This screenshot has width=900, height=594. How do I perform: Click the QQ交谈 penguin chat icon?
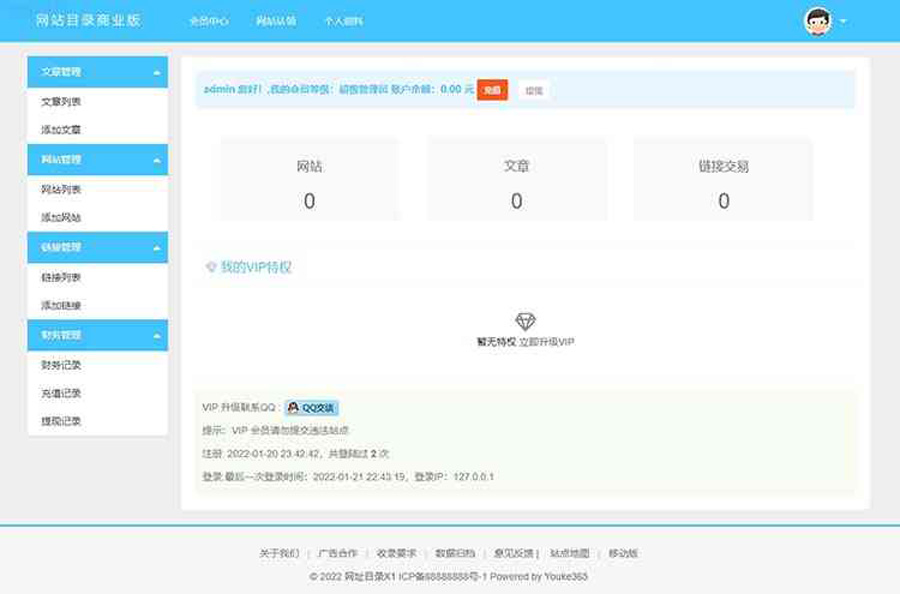point(293,408)
